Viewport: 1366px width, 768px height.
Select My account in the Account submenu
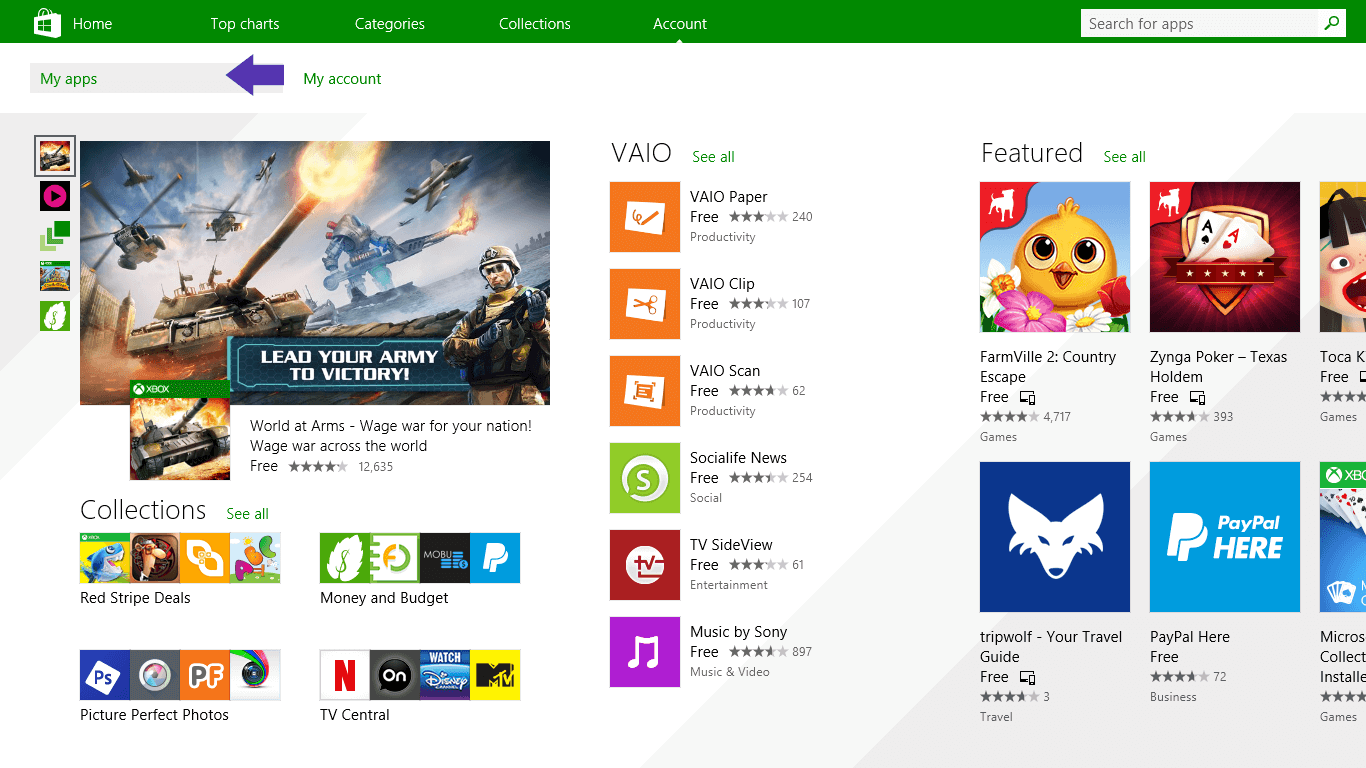pos(342,79)
